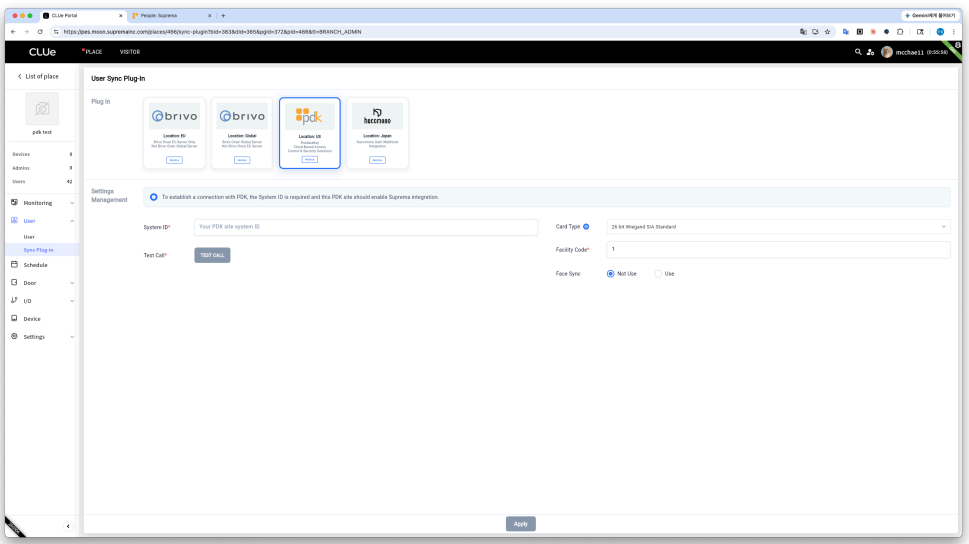Click the Settings gear icon in sidebar
Screen dimensions: 969x544
(14, 336)
